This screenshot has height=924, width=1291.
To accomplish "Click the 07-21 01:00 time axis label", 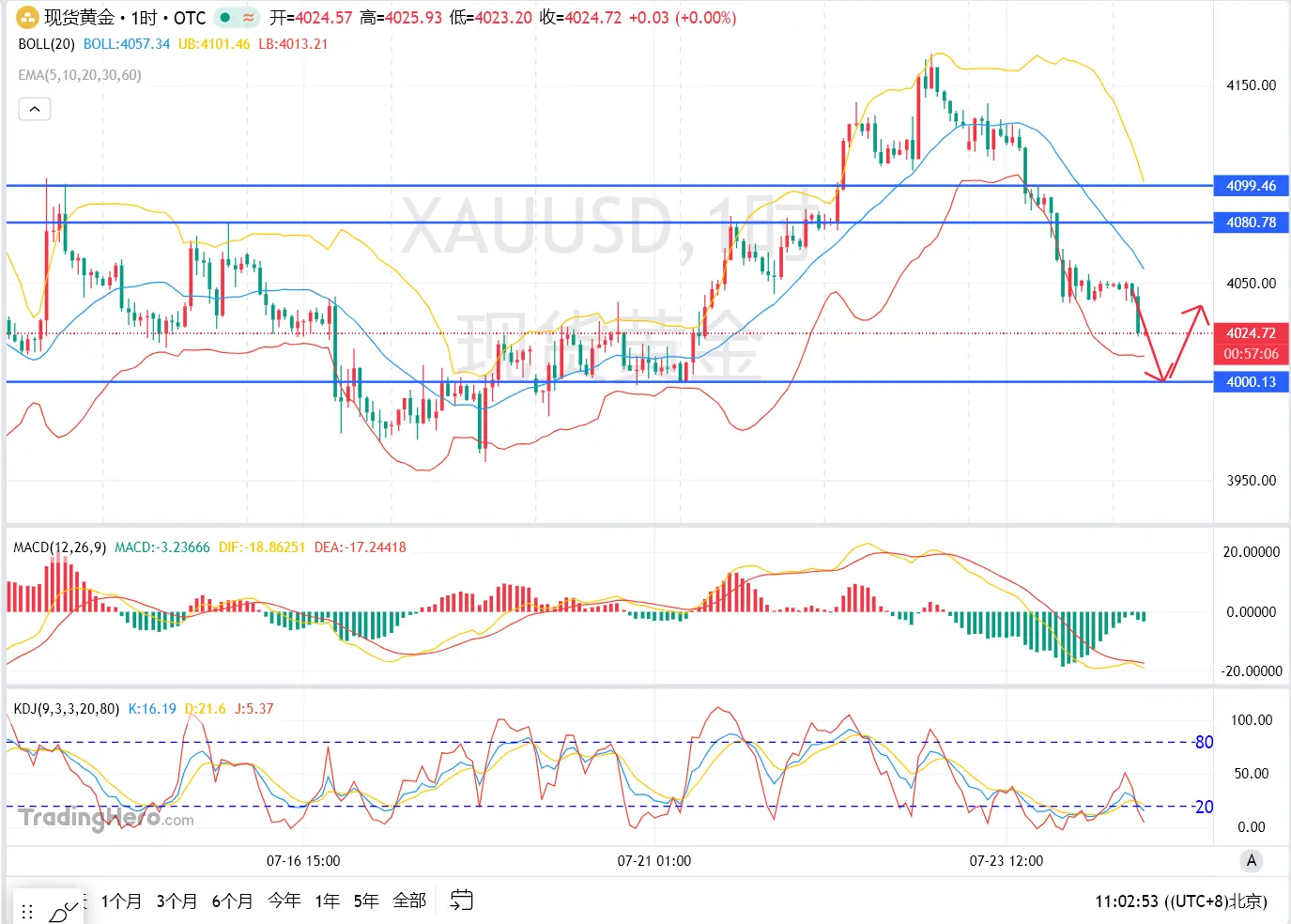I will [654, 861].
